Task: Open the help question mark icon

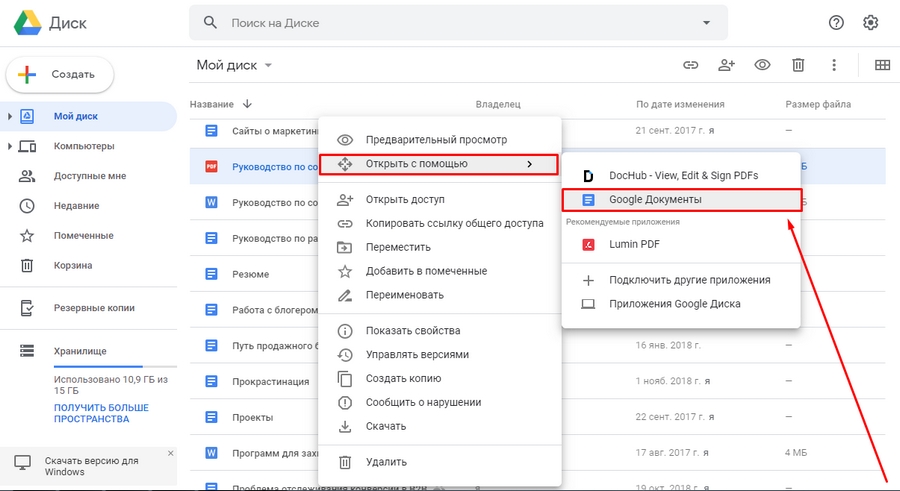Action: click(x=837, y=22)
